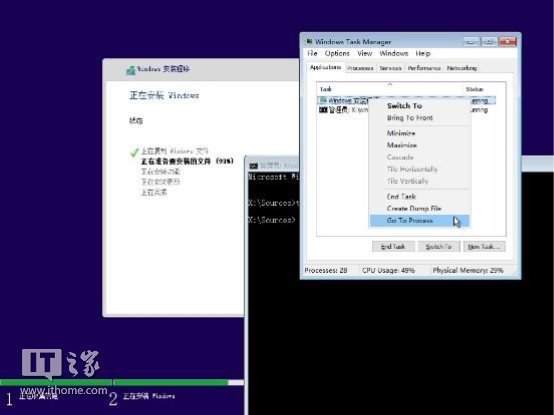Click the Task Manager title bar icon
554x415 pixels.
pyautogui.click(x=308, y=42)
